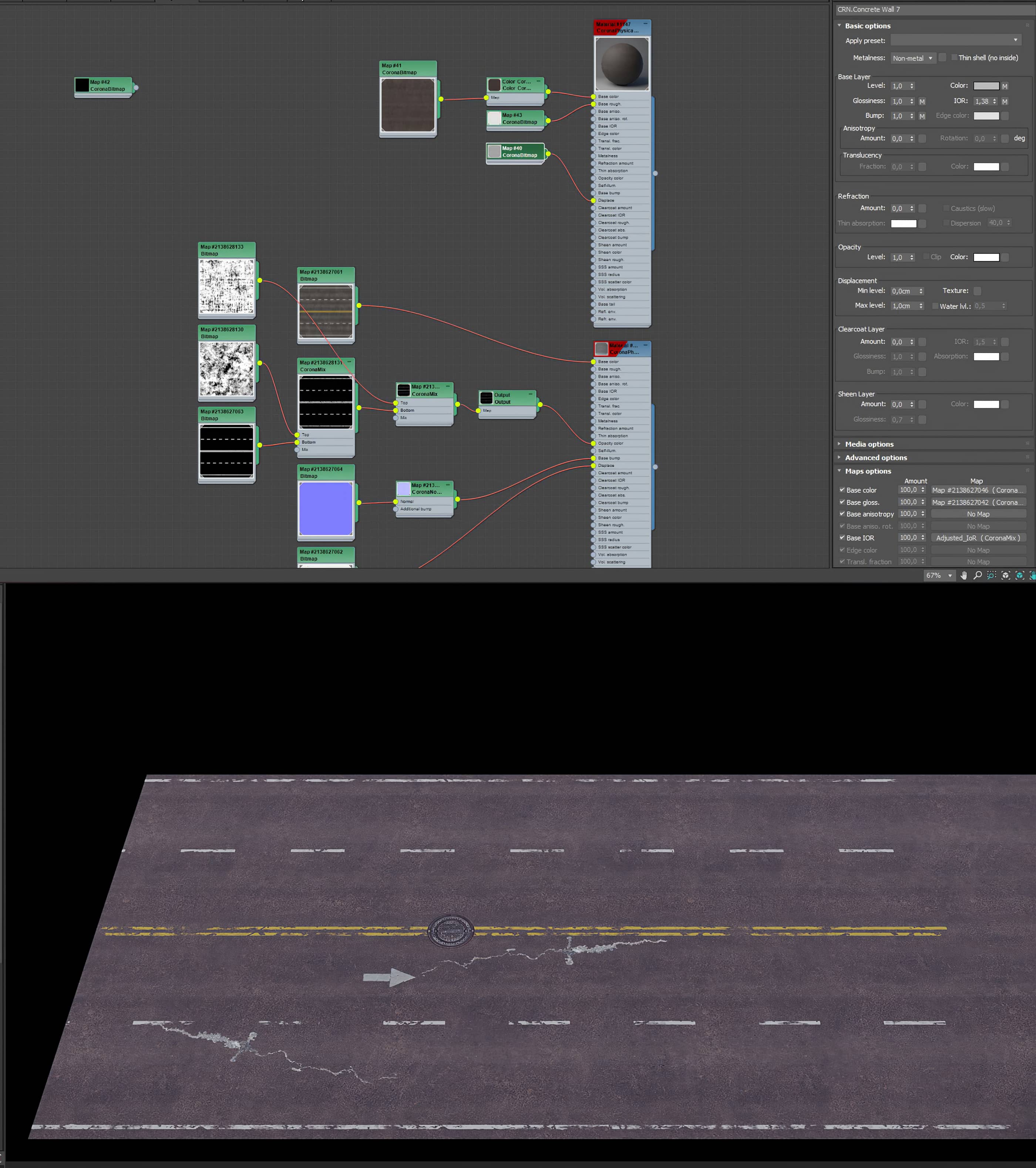Screen dimensions: 1036x1168
Task: Activate the Zoom Region tool
Action: 992,575
